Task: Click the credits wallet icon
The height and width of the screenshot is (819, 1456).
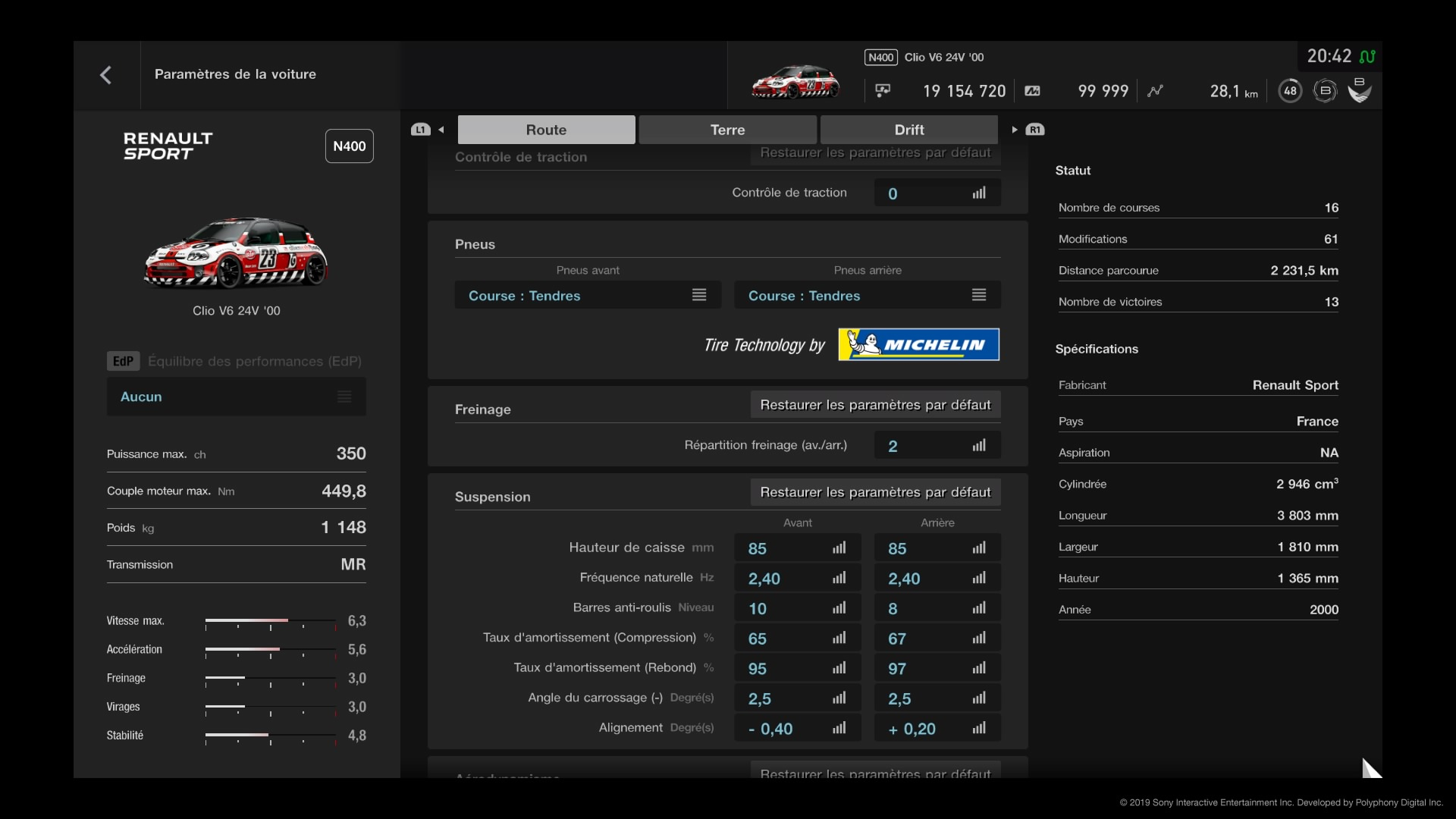Action: 883,91
